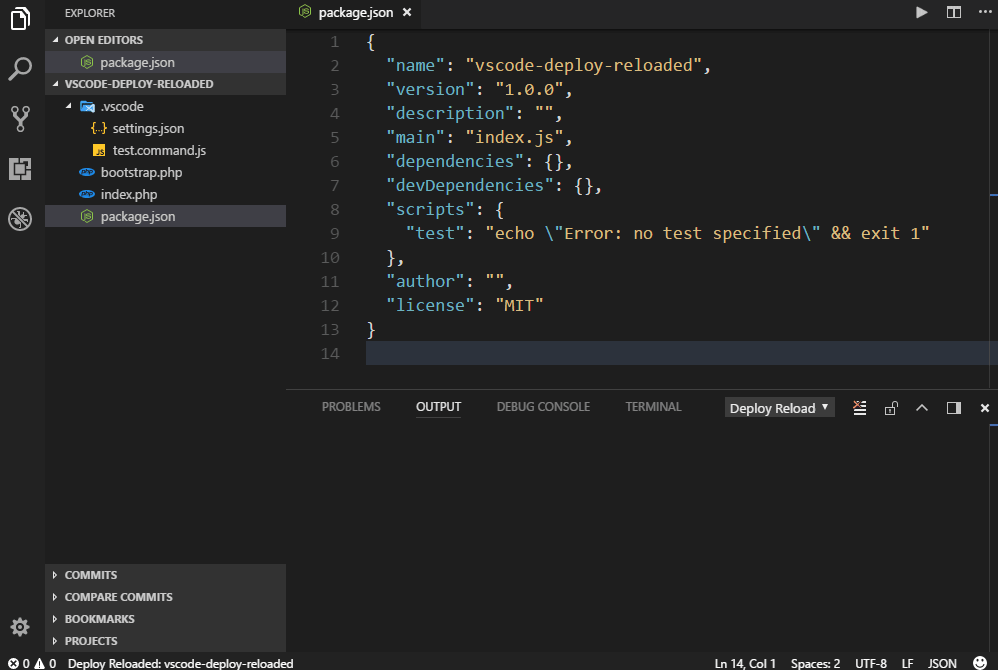The height and width of the screenshot is (670, 998).
Task: Move panel position using the layout icon
Action: click(953, 408)
